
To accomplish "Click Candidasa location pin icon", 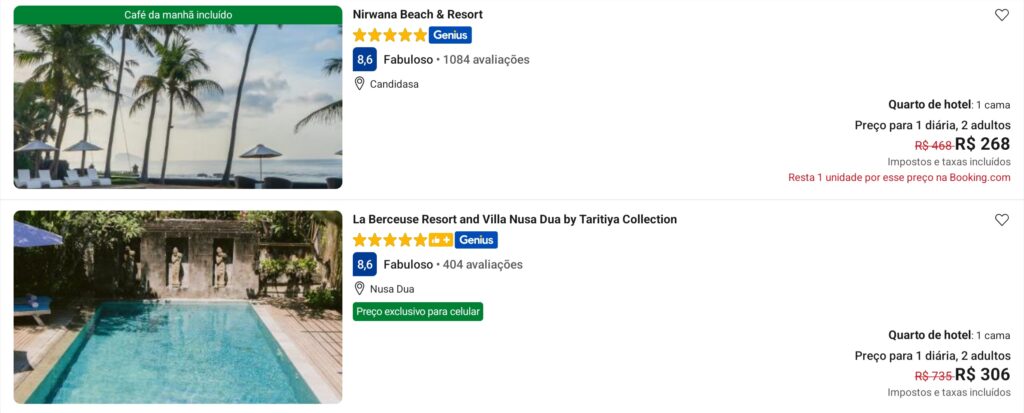I will click(x=359, y=84).
